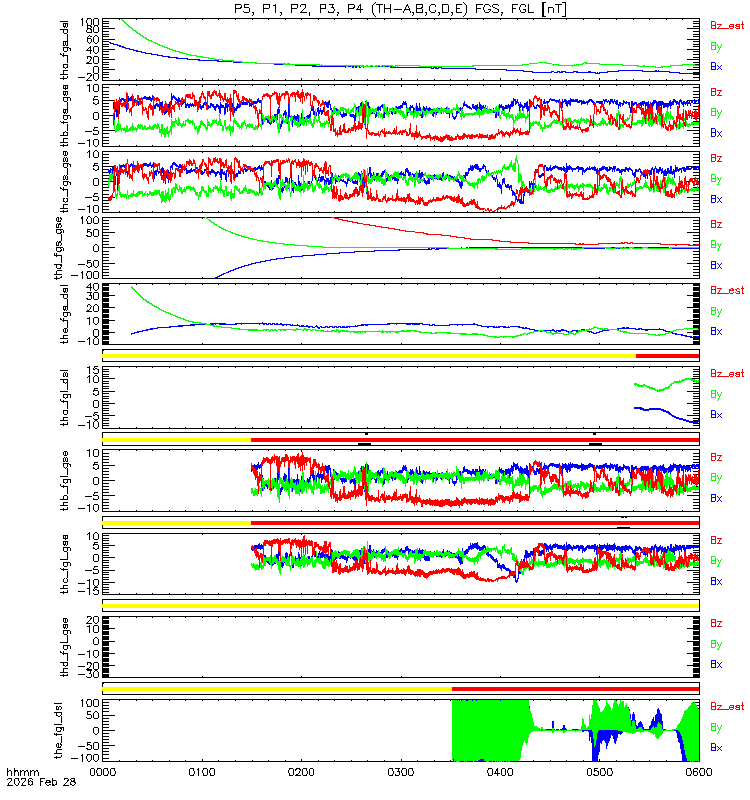Screen dimensions: 750x800
Task: Click the blue Bx legend beside tha_fgl_dsl
Action: pos(716,414)
